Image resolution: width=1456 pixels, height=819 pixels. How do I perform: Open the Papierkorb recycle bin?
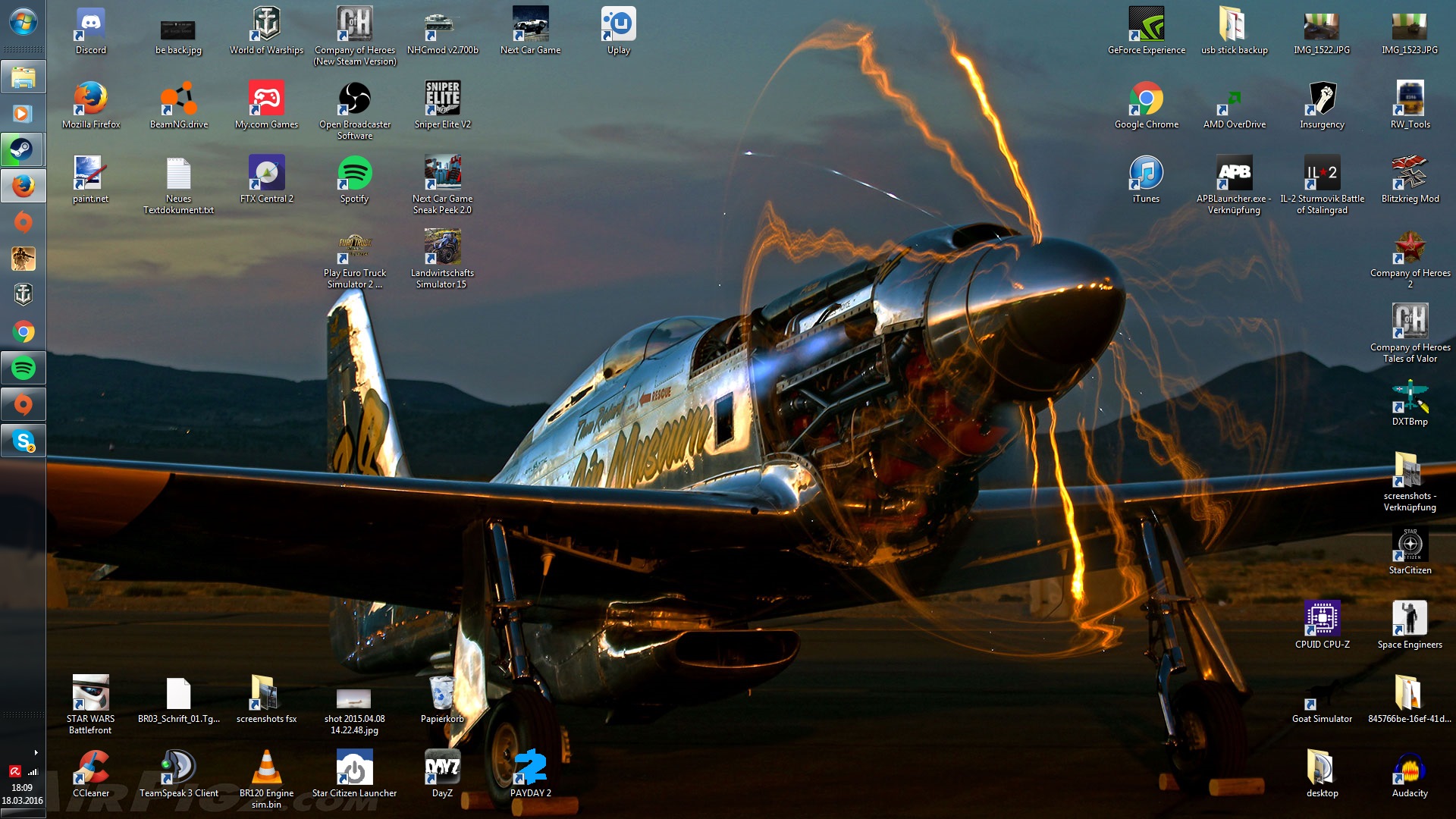pos(442,694)
